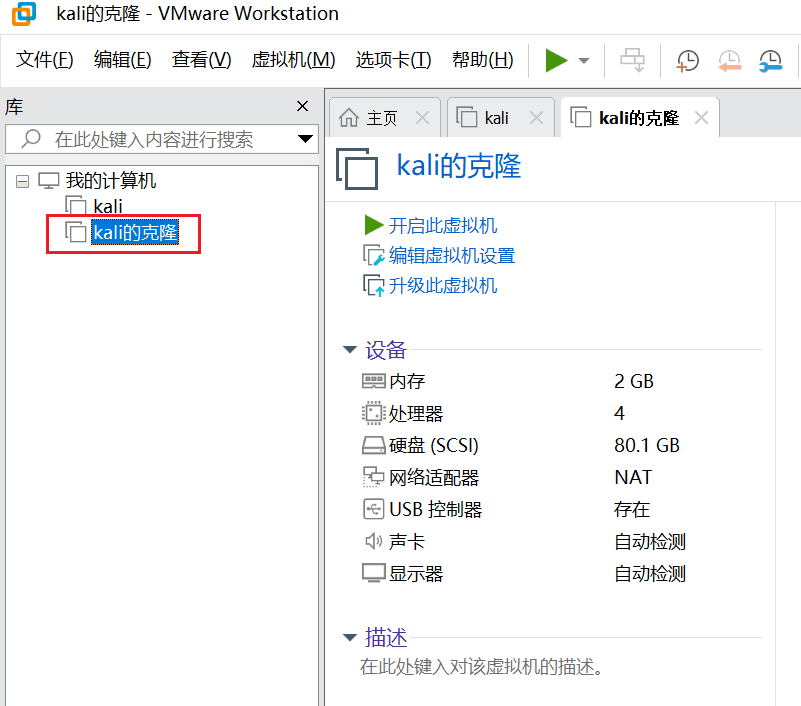The width and height of the screenshot is (801, 706).
Task: Take a snapshot with the clock-plus icon
Action: tap(688, 61)
